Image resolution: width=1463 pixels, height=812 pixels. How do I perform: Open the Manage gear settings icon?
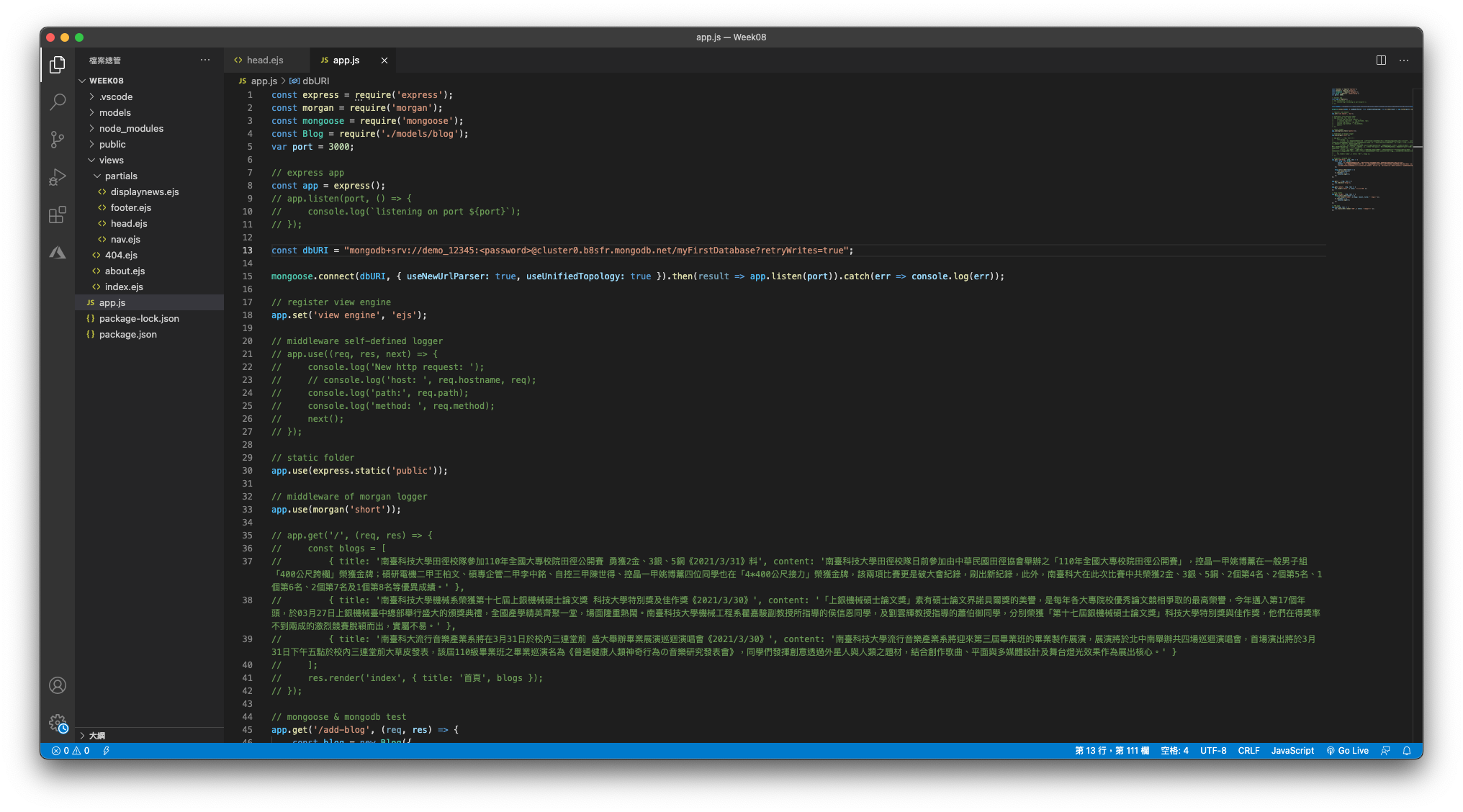tap(58, 723)
